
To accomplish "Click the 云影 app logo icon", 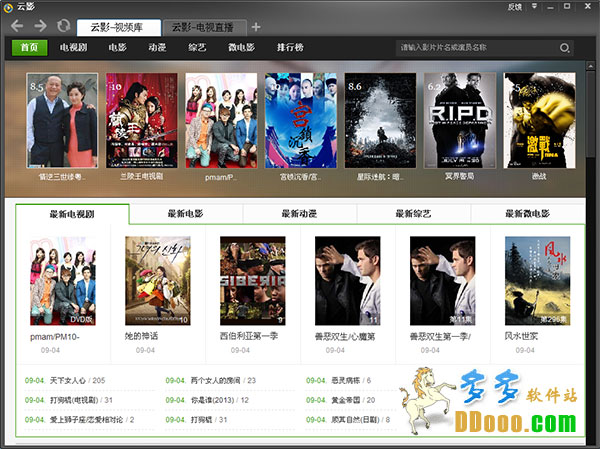I will pyautogui.click(x=8, y=7).
